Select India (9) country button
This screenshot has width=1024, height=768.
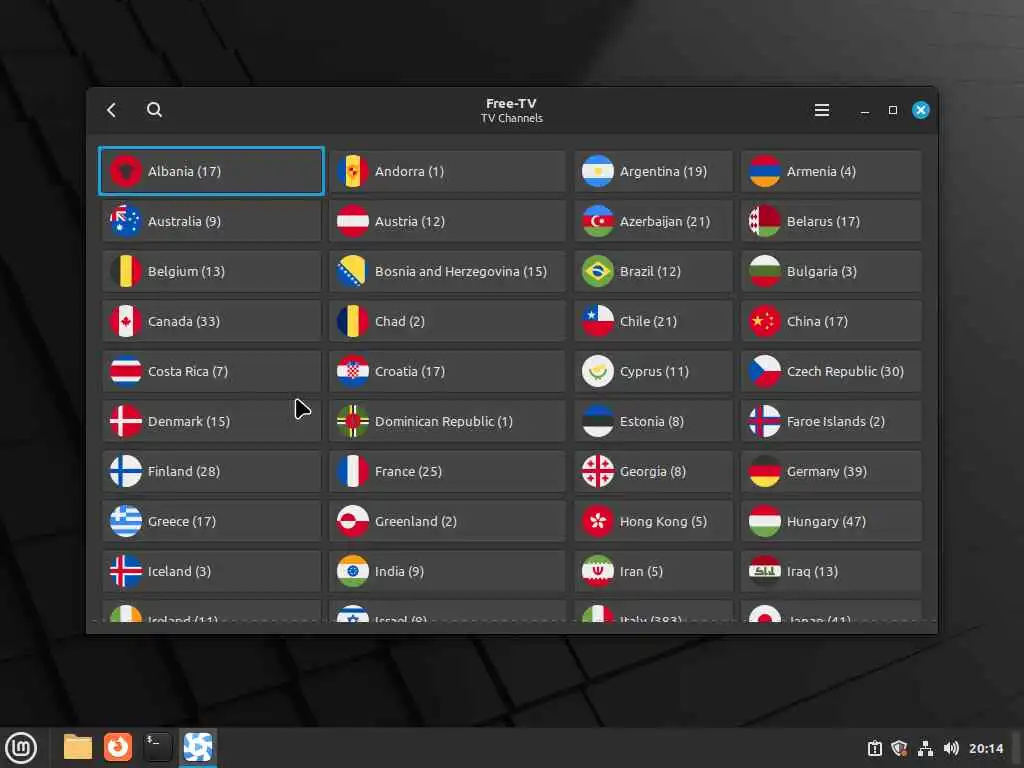[447, 571]
